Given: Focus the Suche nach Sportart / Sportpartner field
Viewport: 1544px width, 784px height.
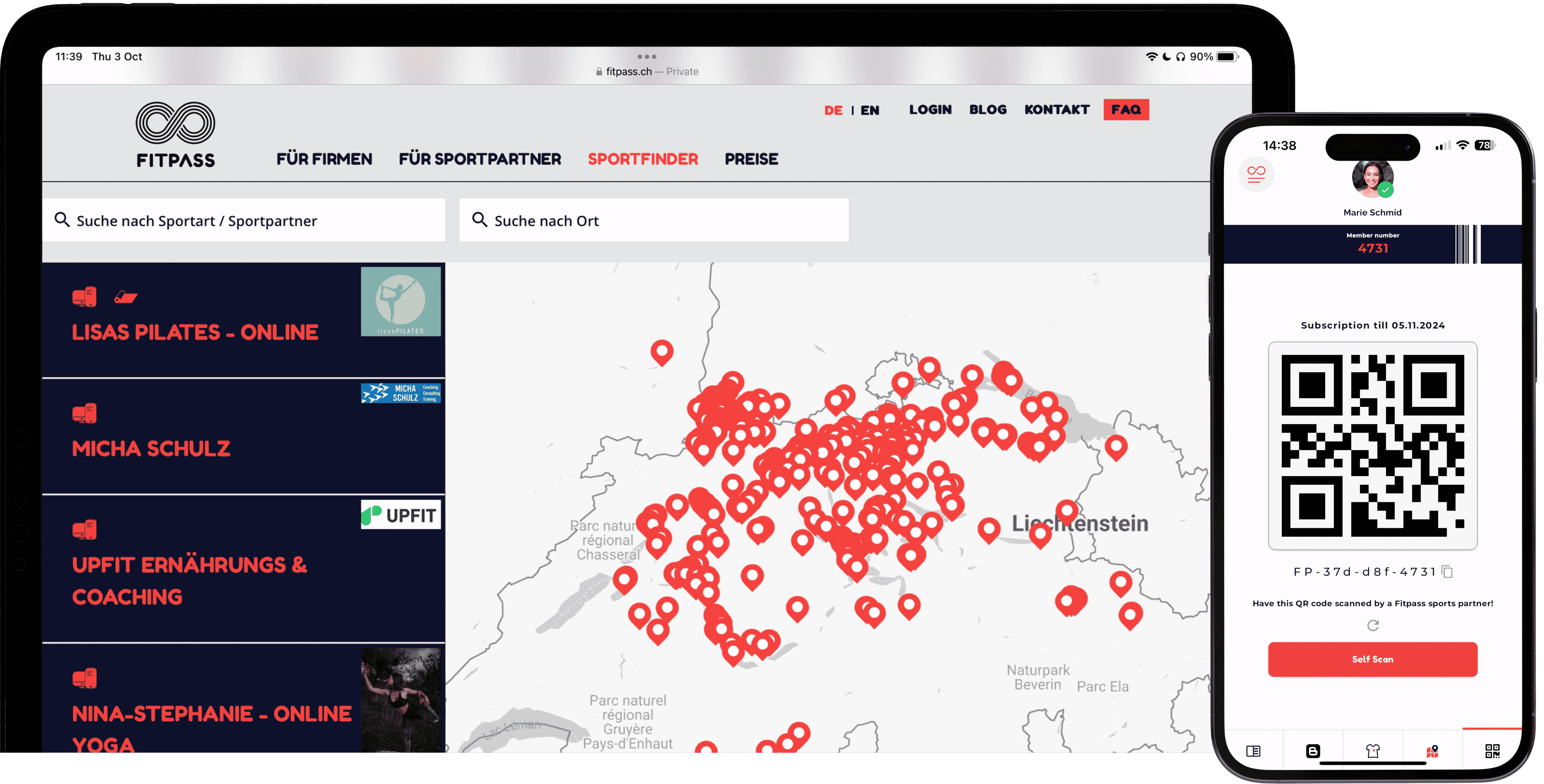Looking at the screenshot, I should click(x=243, y=220).
